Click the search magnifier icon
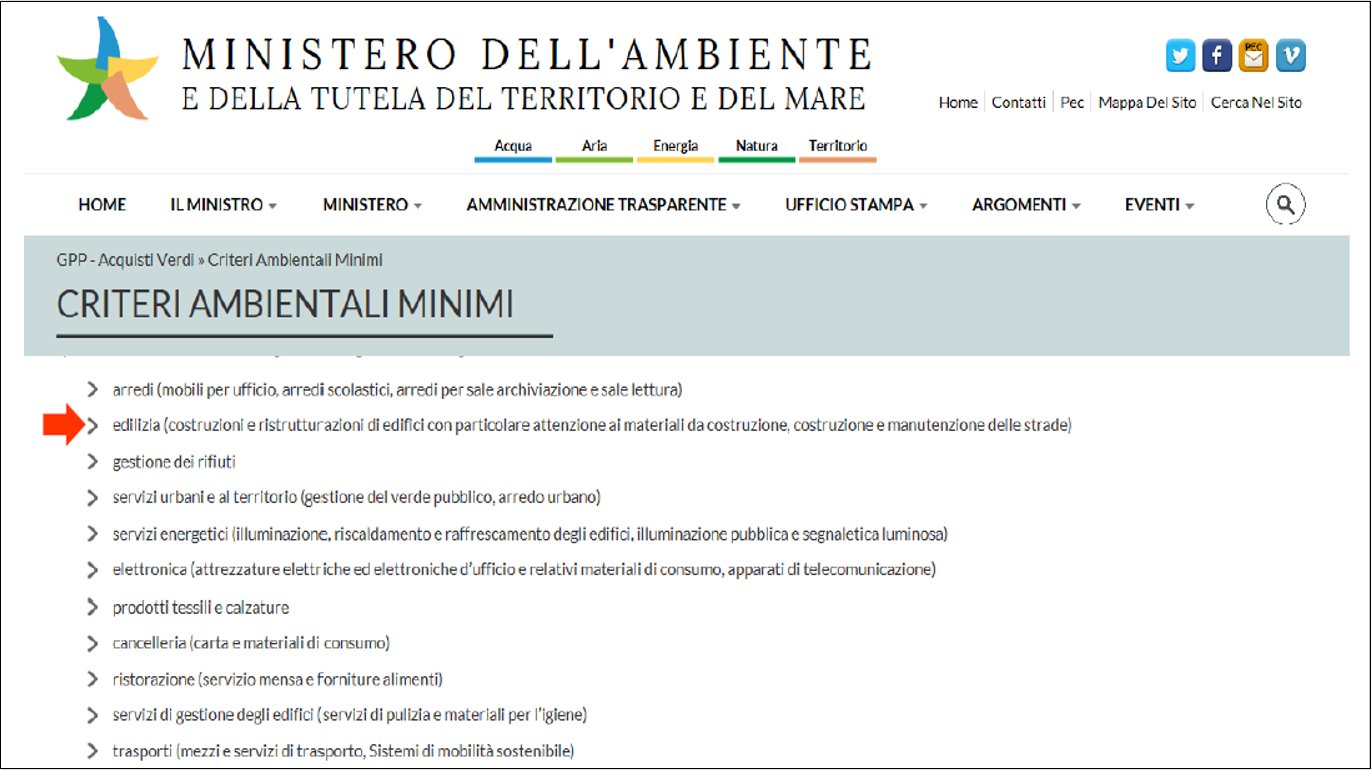 1286,205
